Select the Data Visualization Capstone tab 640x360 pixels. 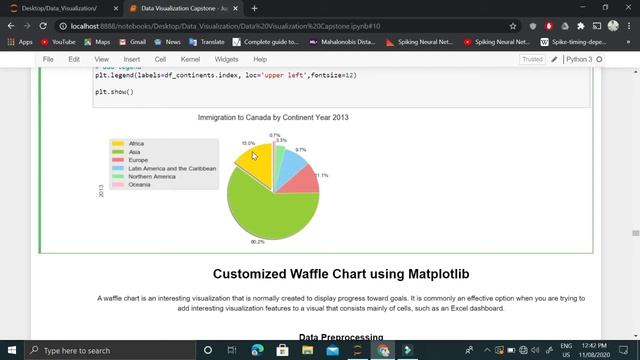[x=183, y=9]
